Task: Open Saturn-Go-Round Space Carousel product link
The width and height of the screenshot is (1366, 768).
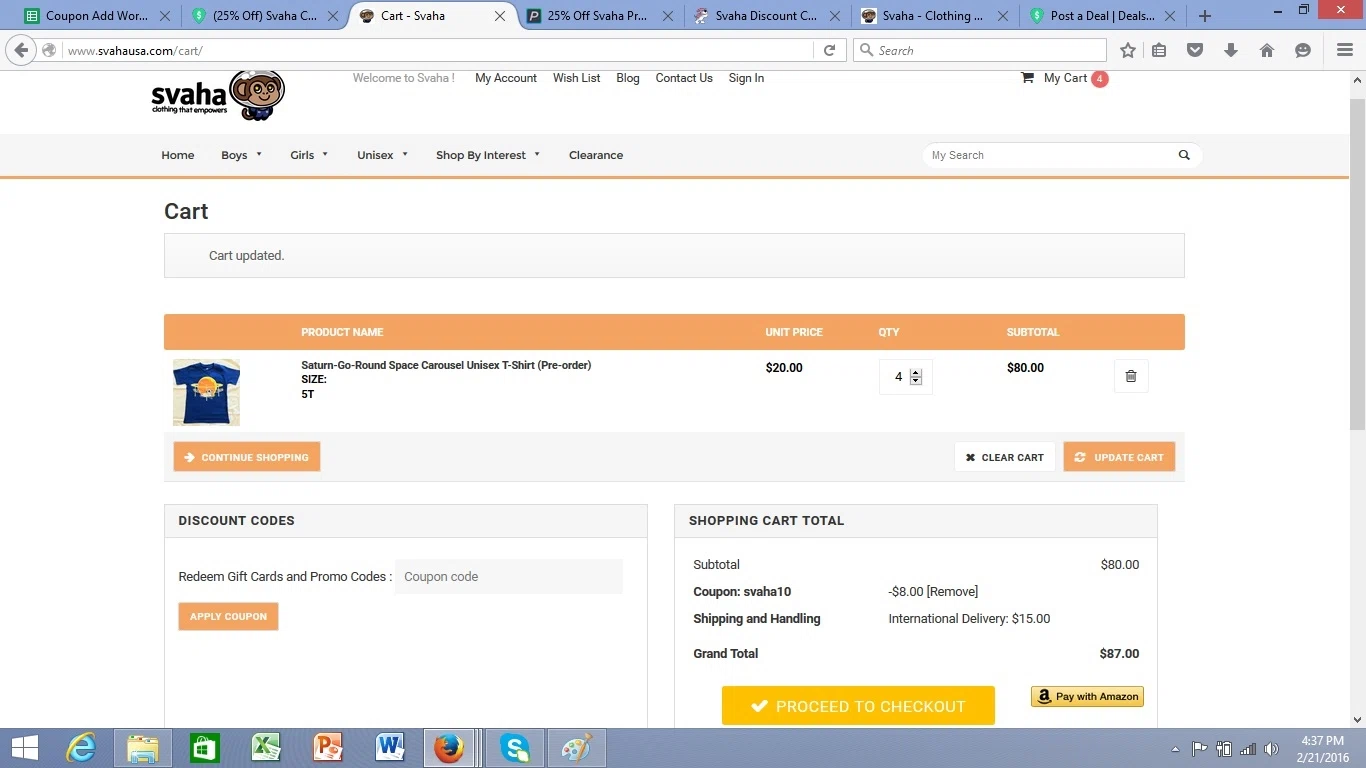Action: tap(446, 365)
